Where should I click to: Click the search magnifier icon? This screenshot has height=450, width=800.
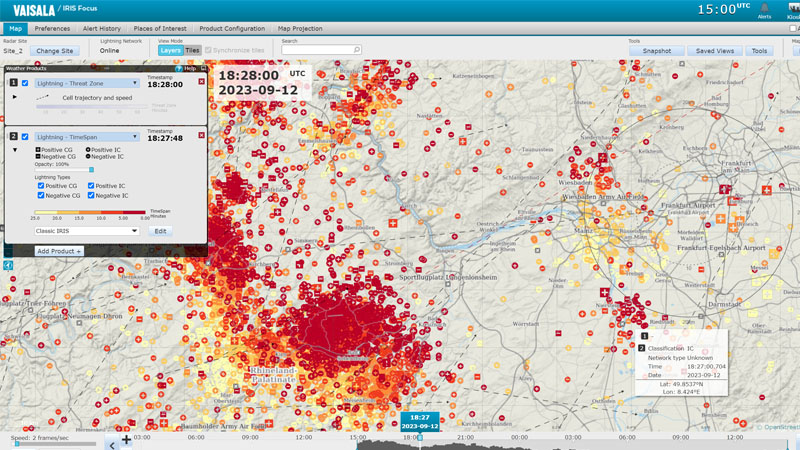coord(357,50)
